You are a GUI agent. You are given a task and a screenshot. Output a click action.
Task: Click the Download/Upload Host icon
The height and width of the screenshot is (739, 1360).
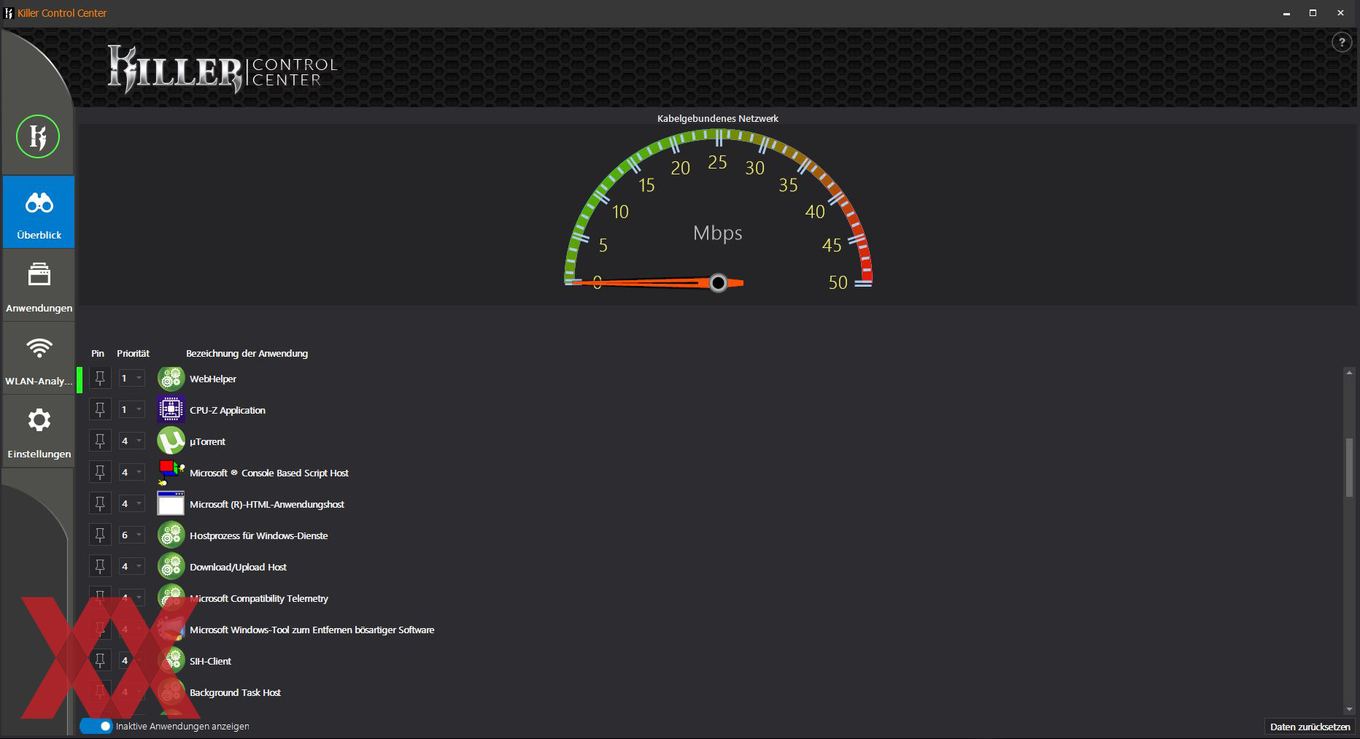click(171, 567)
